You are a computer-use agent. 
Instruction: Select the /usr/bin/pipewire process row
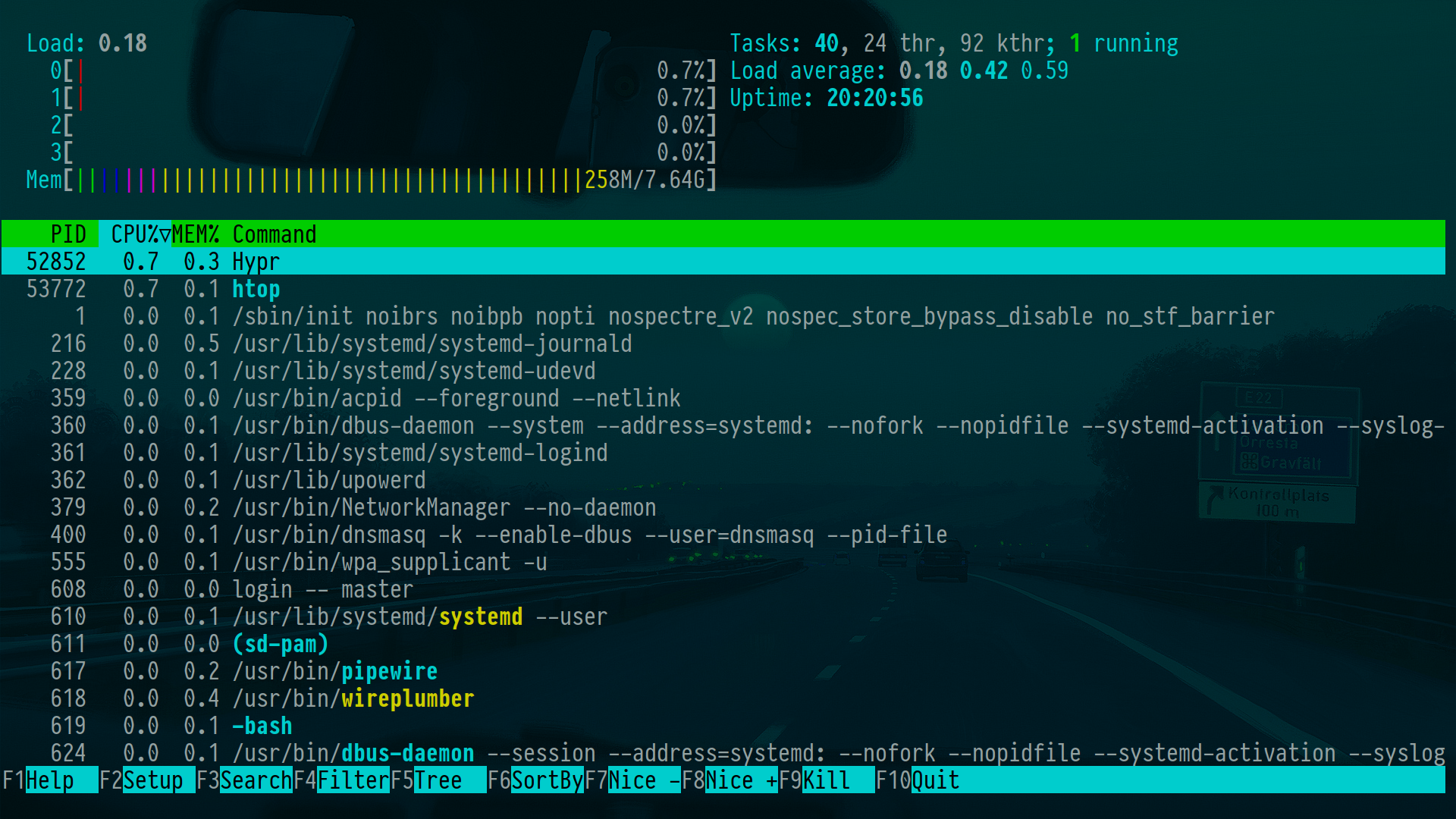pos(723,670)
